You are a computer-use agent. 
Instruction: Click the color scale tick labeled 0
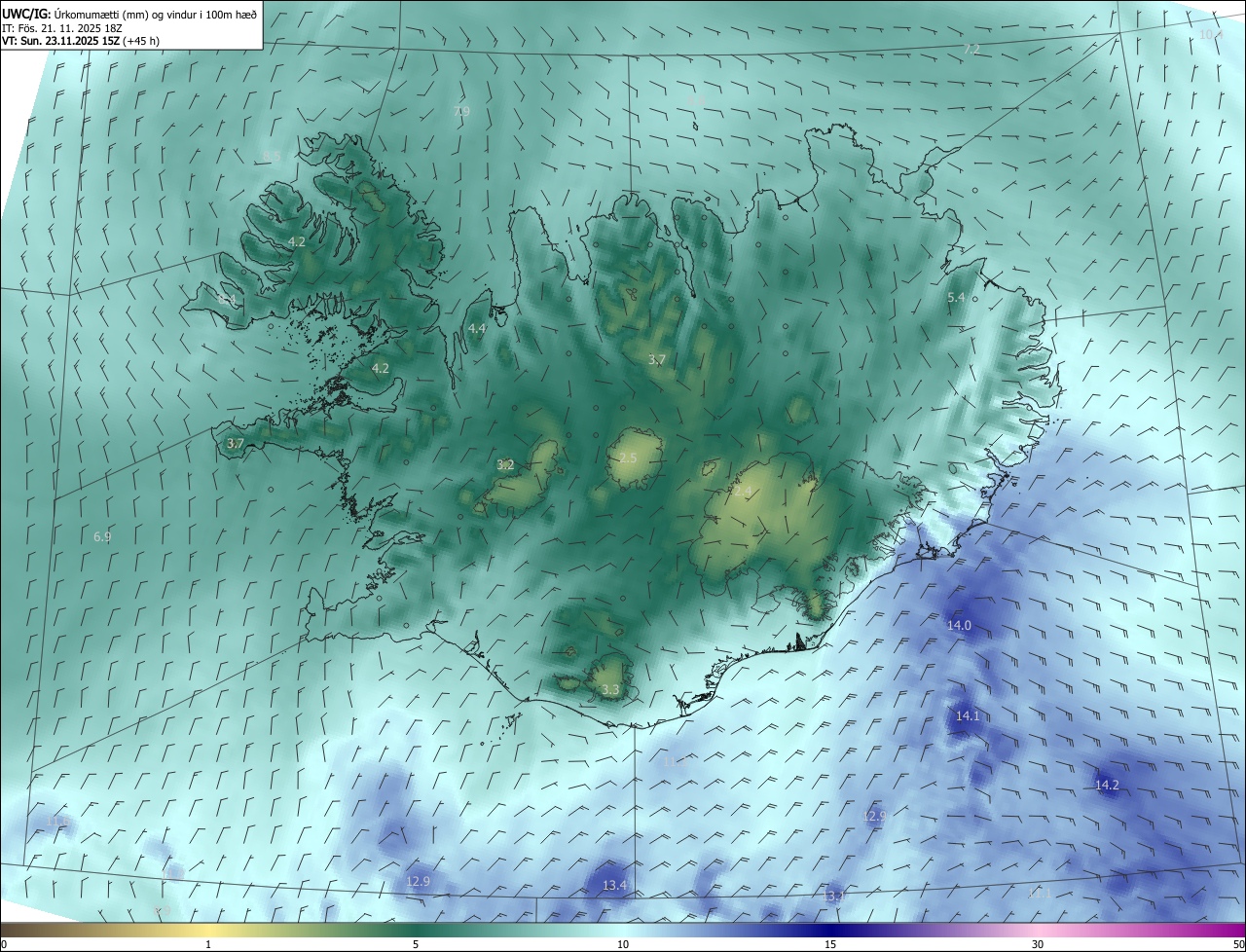(4, 944)
